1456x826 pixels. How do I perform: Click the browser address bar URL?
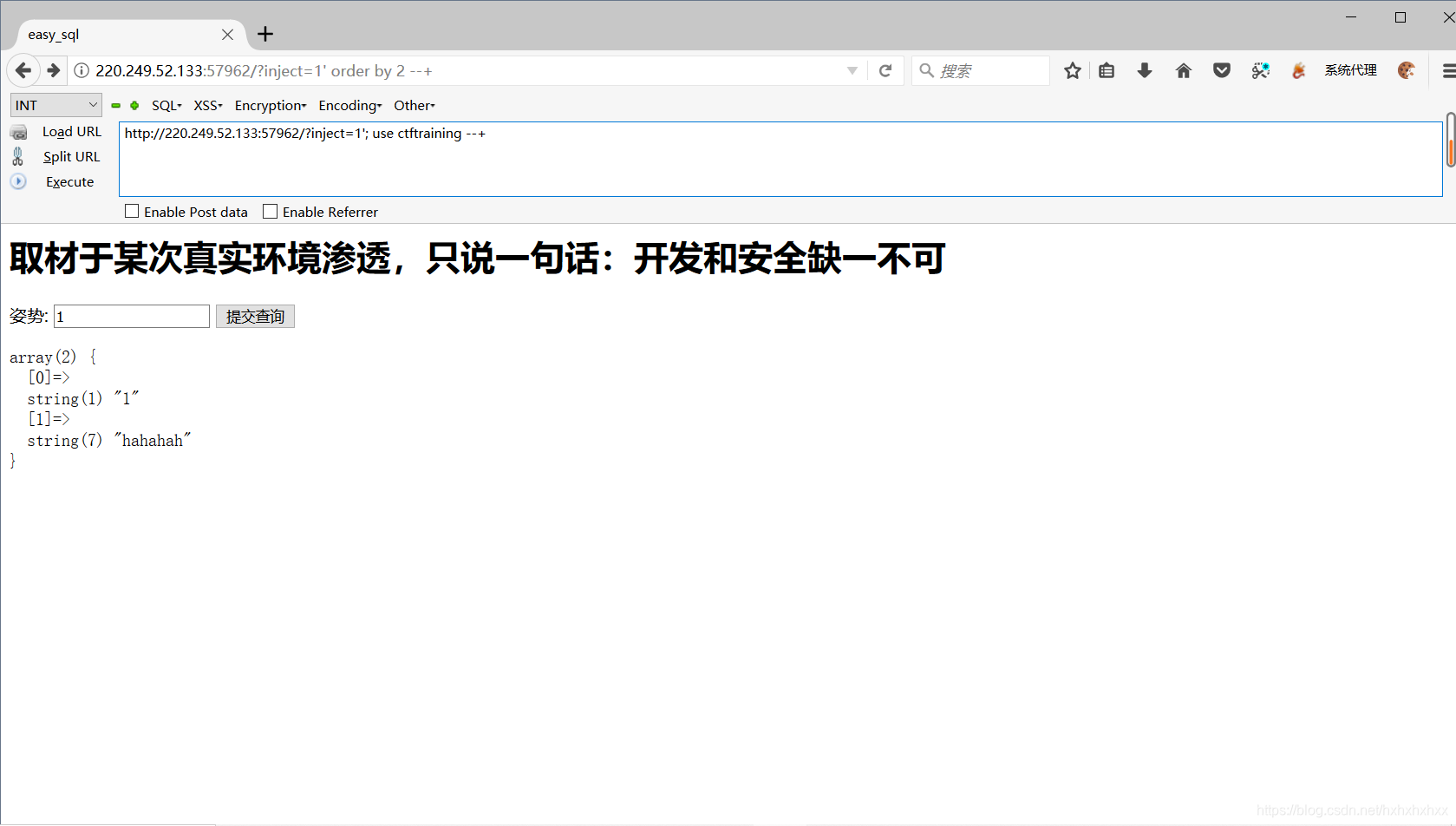264,70
